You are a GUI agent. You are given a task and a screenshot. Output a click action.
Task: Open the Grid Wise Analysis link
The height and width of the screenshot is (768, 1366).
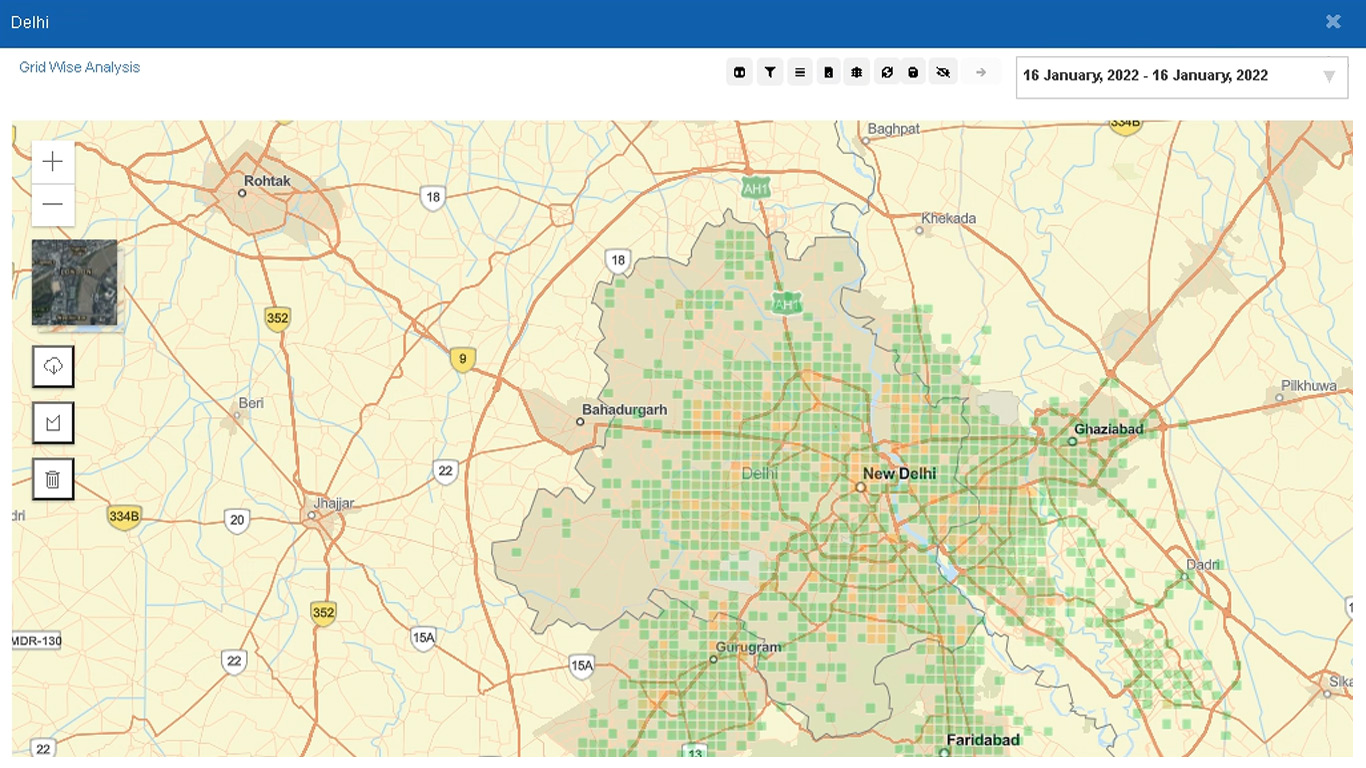[80, 67]
